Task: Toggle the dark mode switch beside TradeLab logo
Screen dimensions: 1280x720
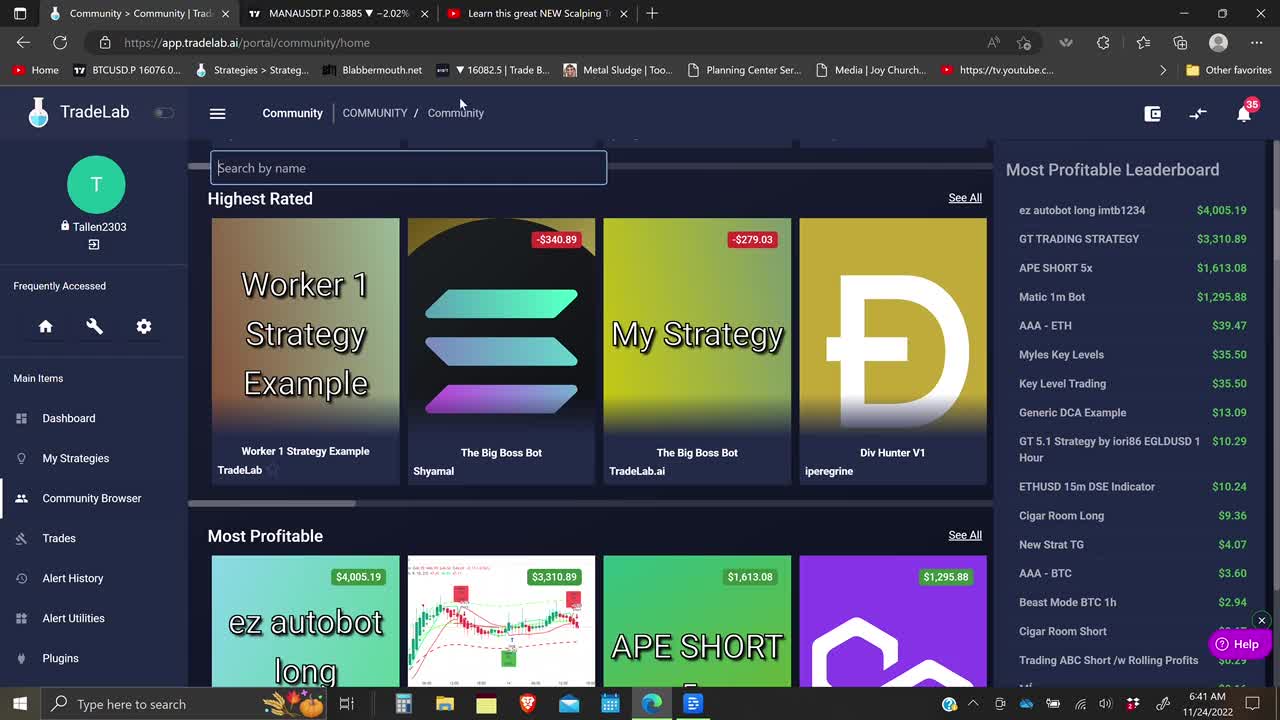Action: coord(164,113)
